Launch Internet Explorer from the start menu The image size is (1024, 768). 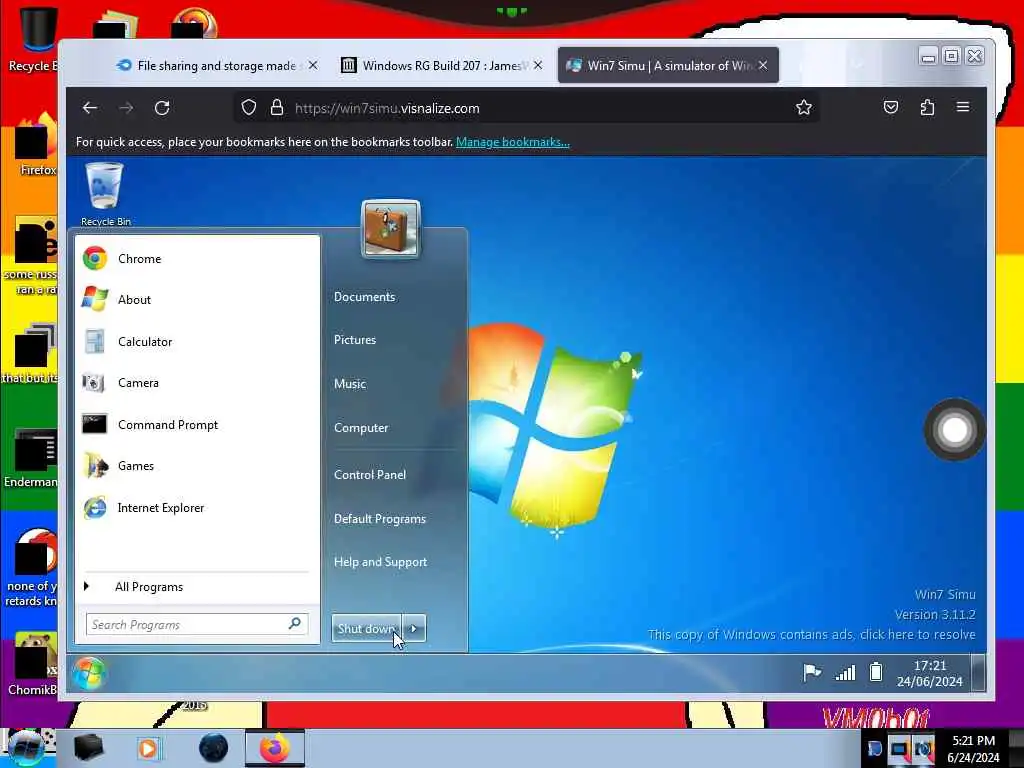click(x=197, y=507)
